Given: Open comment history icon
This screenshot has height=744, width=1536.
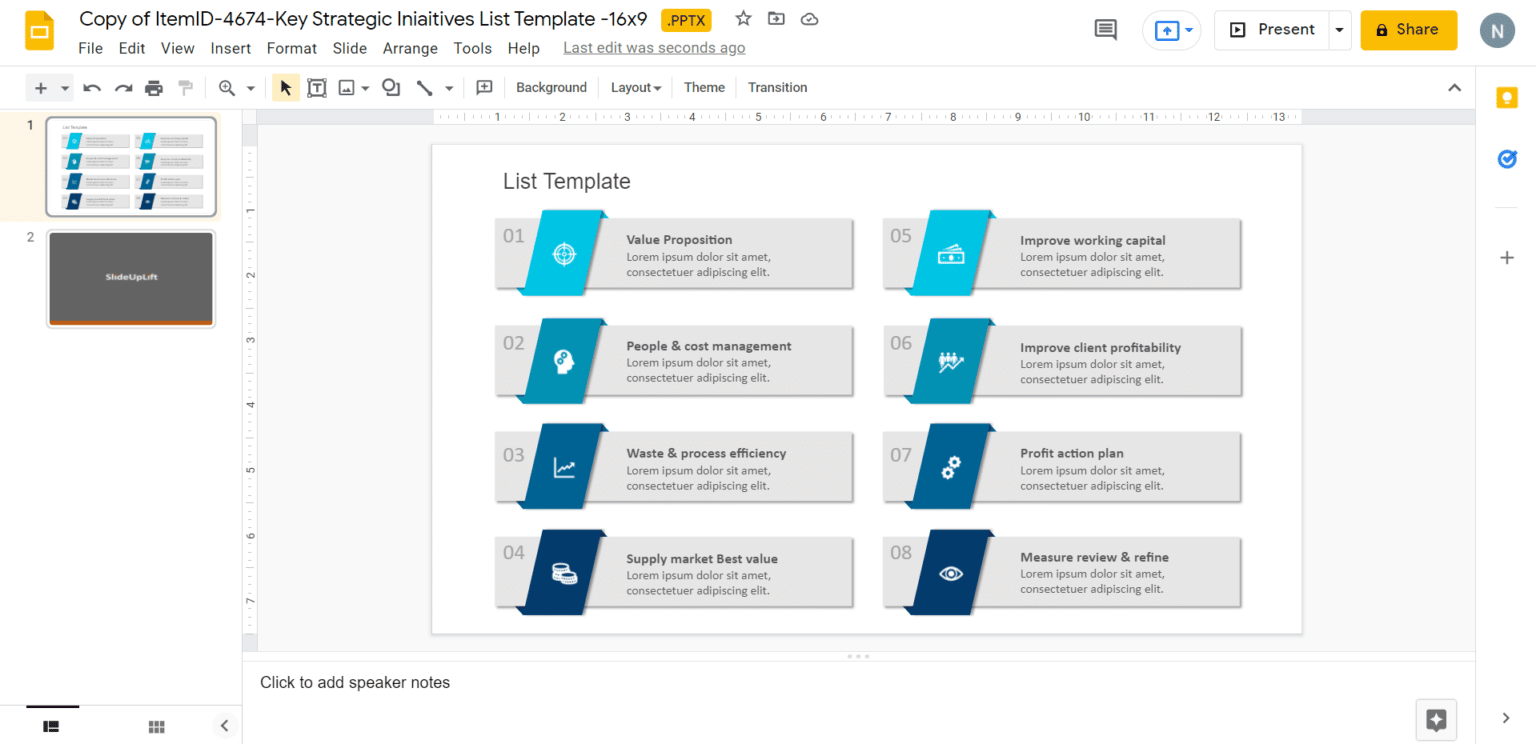Looking at the screenshot, I should (x=1105, y=30).
